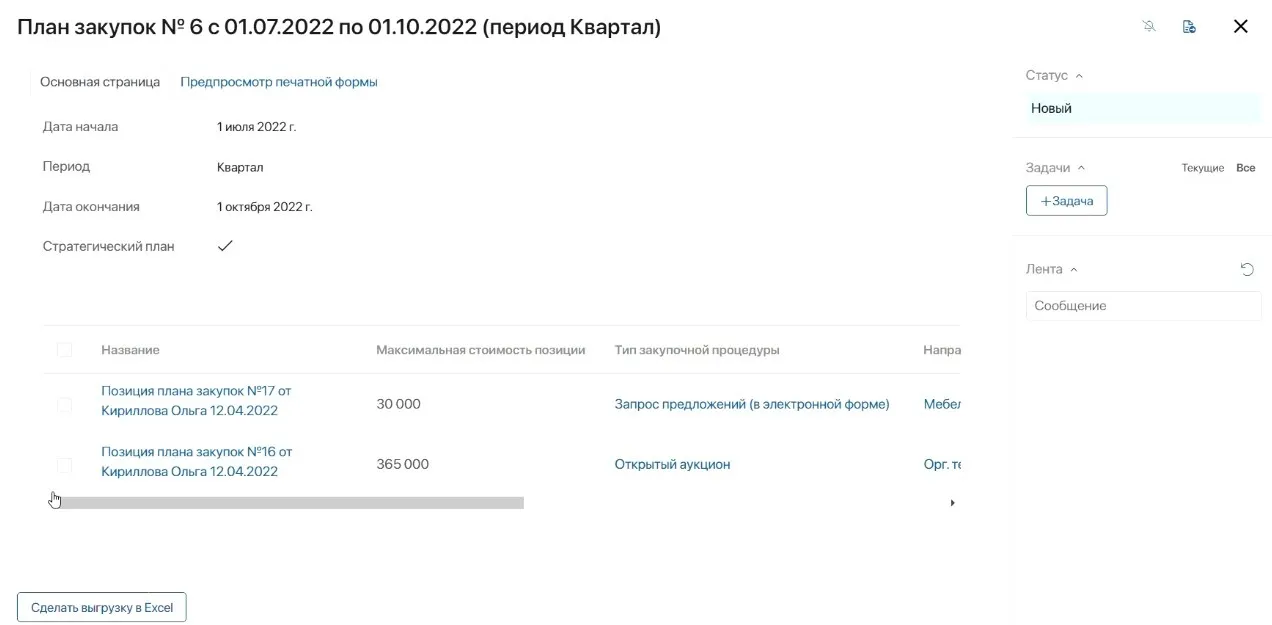Mute notifications via the crossed bell icon
This screenshot has height=625, width=1272.
[x=1149, y=26]
